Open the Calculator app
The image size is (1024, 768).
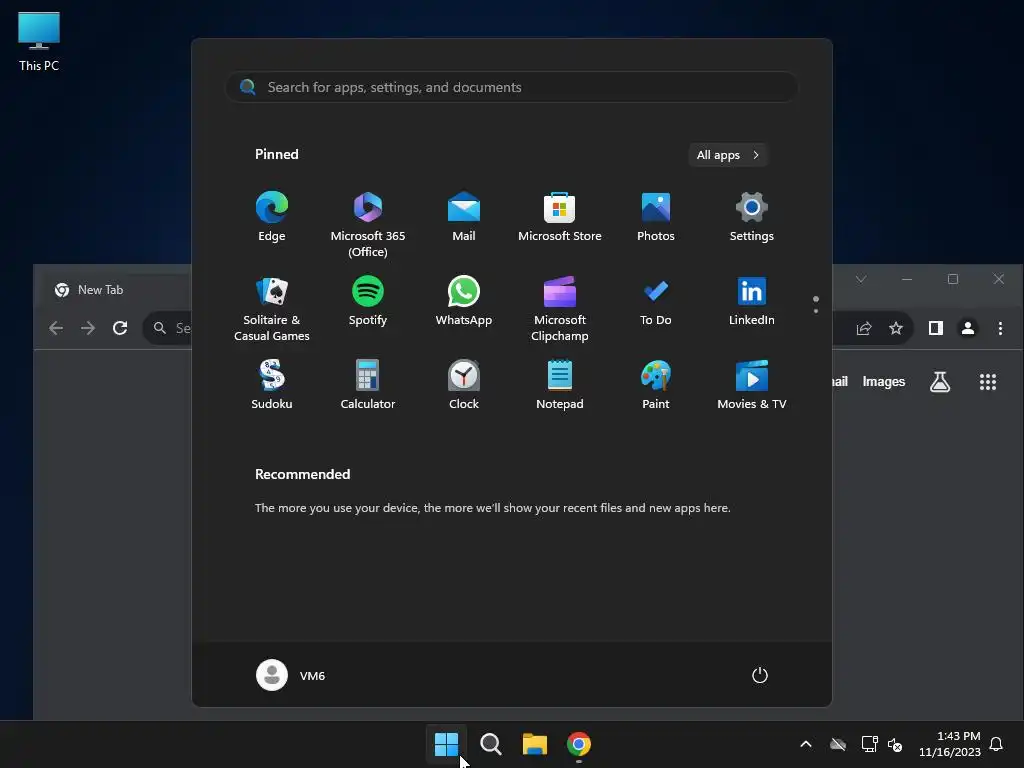pyautogui.click(x=368, y=385)
